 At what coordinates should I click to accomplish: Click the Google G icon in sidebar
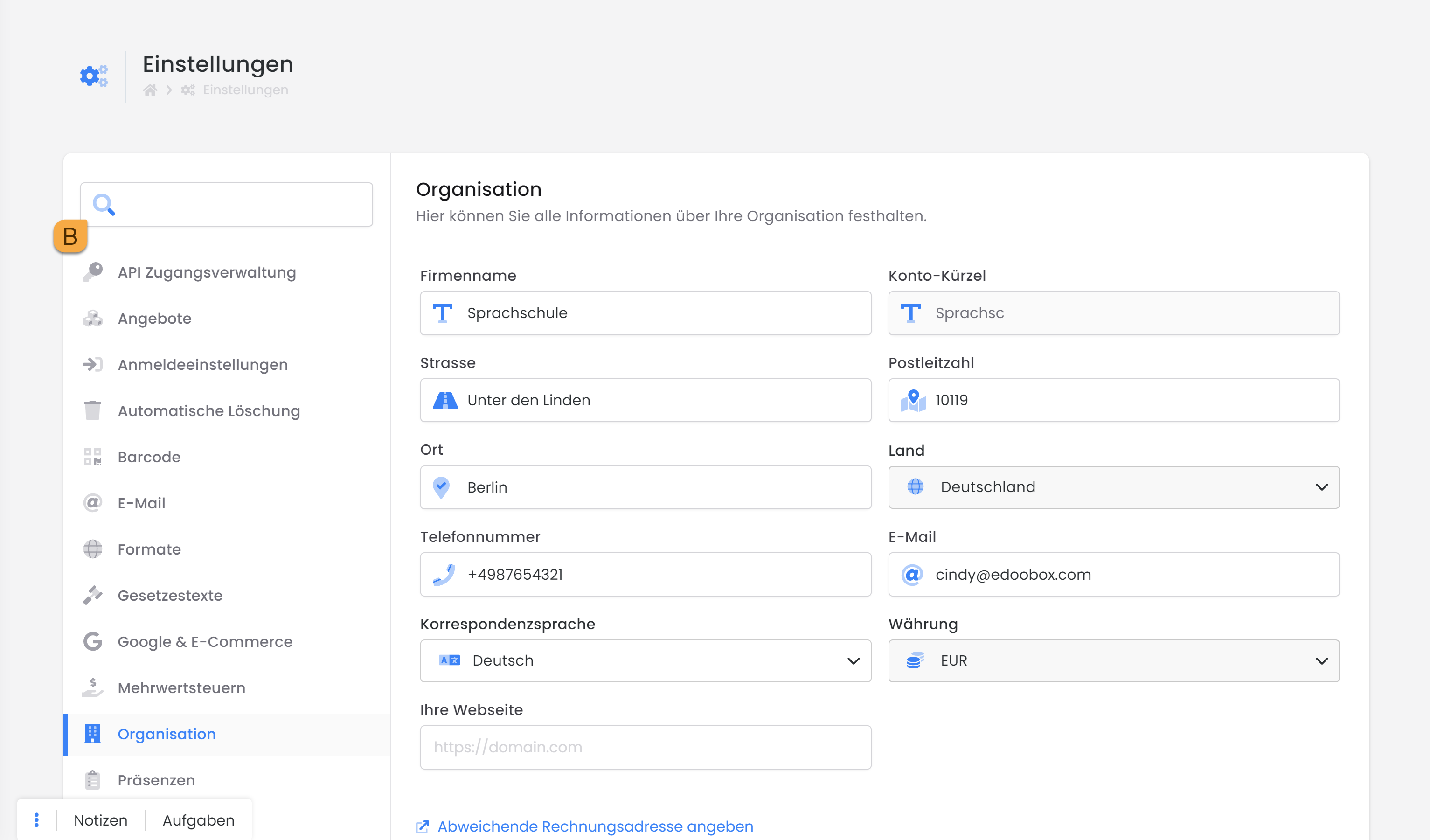point(92,641)
